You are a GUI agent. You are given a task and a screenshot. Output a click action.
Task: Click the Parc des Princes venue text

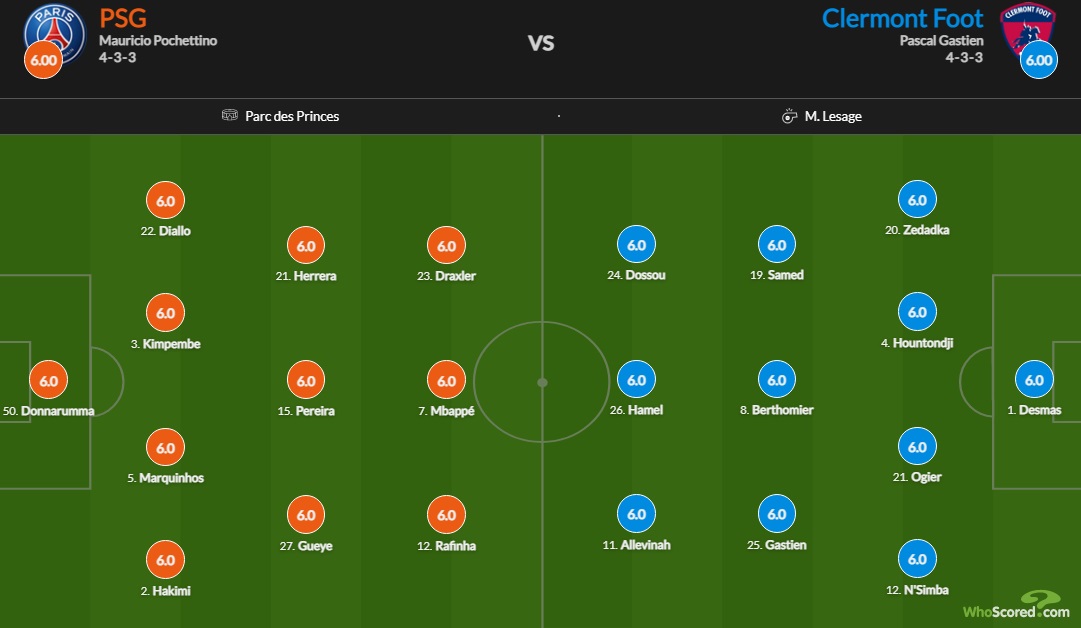click(x=292, y=116)
